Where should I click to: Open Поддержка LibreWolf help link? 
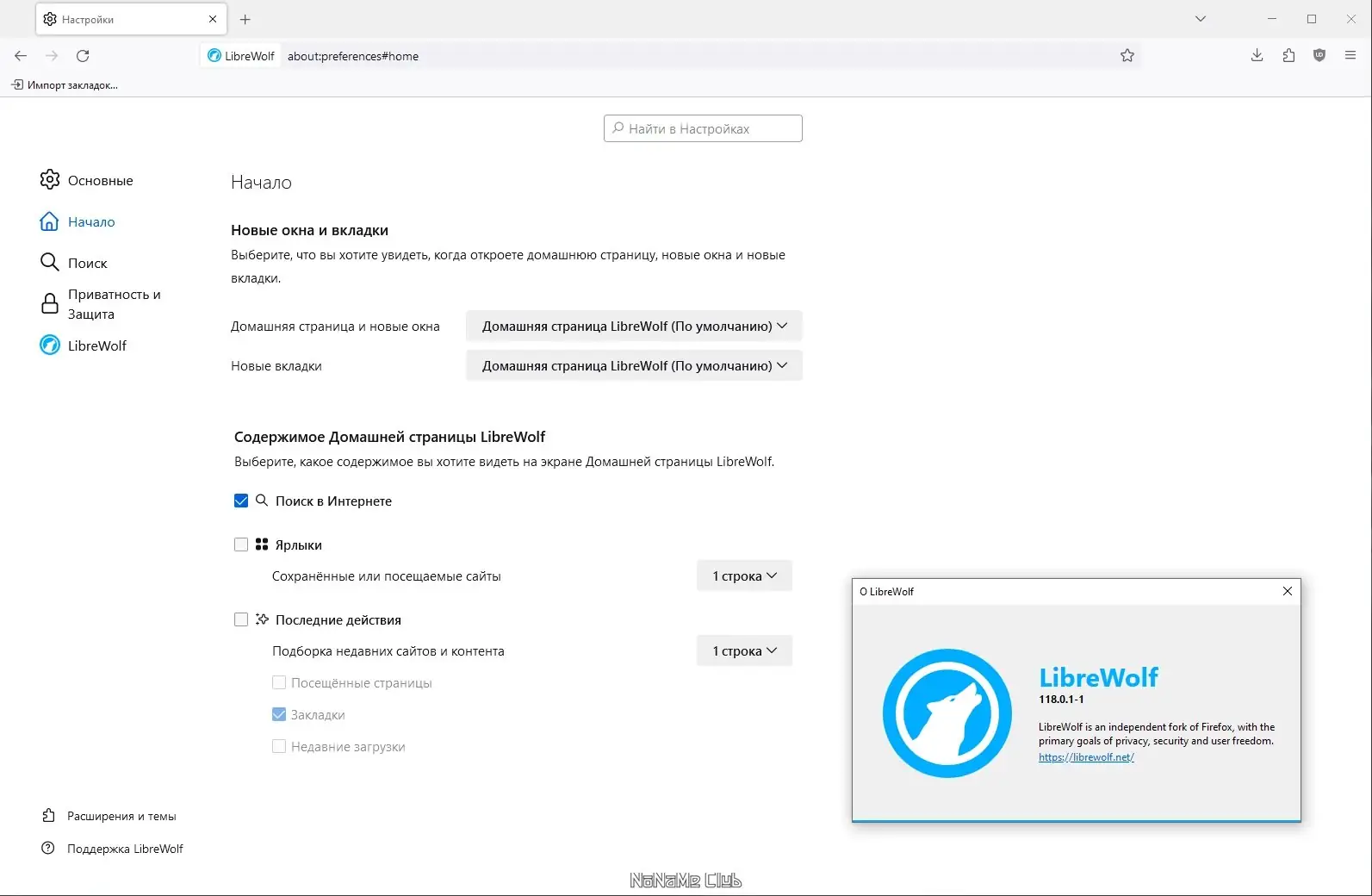[113, 849]
